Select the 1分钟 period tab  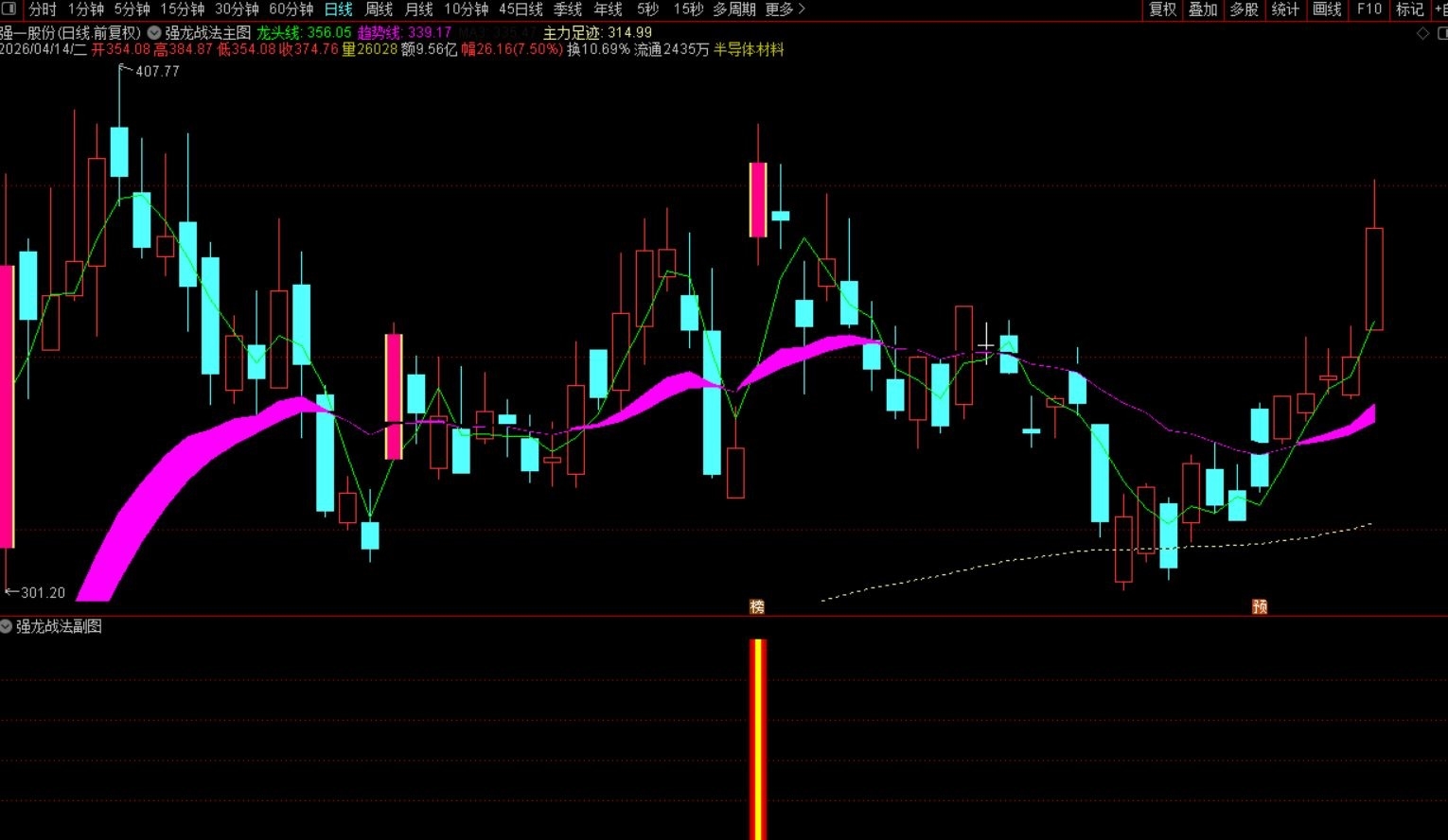click(x=85, y=9)
